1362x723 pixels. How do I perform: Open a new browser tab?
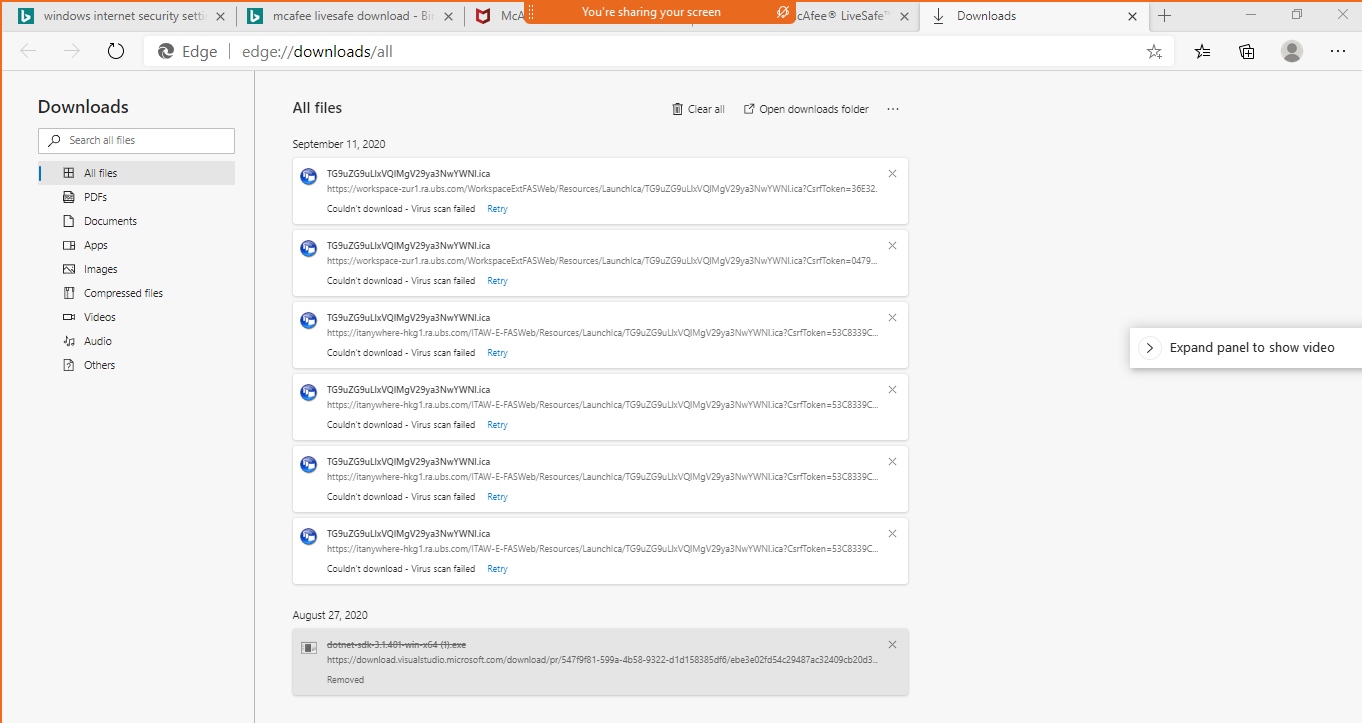pos(1165,16)
